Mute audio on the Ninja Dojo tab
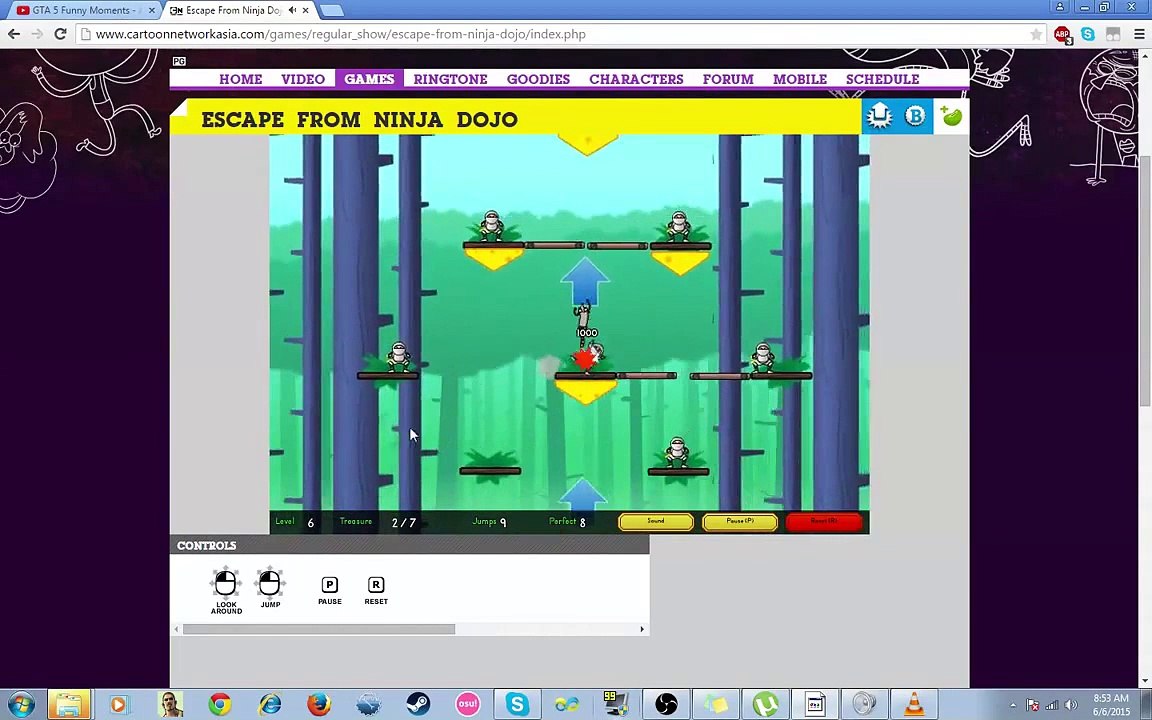The height and width of the screenshot is (720, 1152). pyautogui.click(x=292, y=10)
